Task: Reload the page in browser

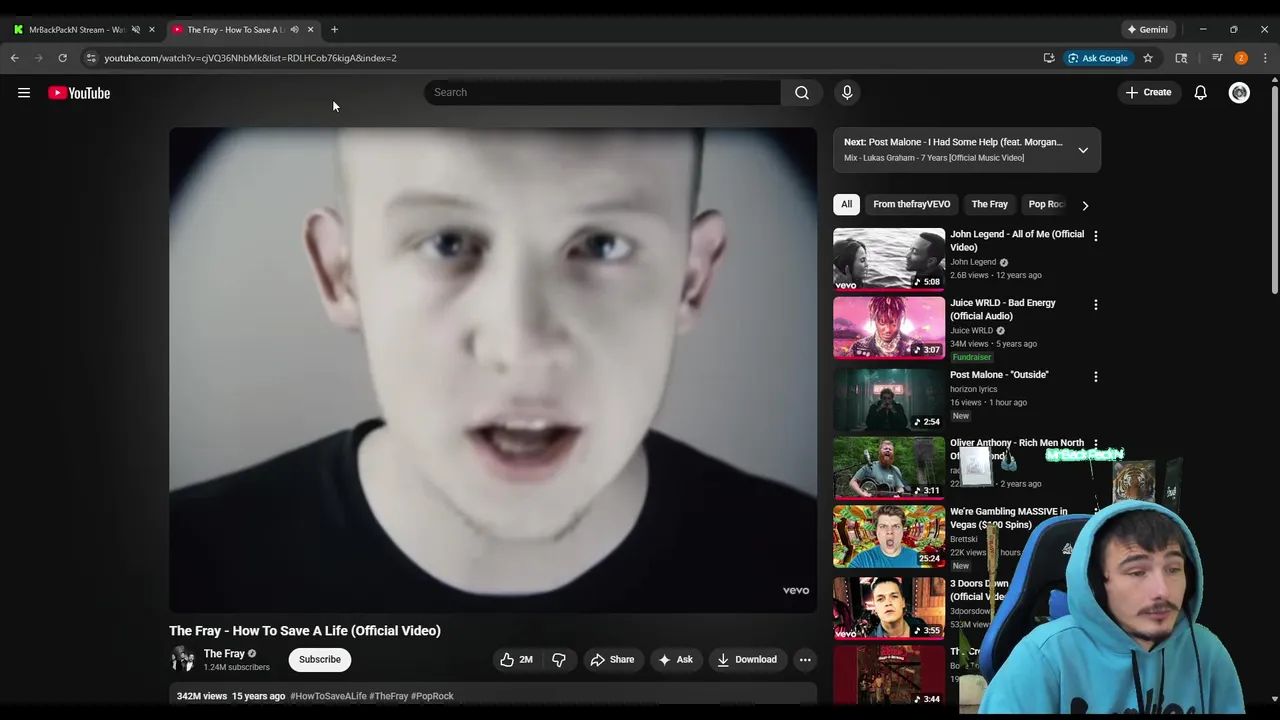Action: (x=62, y=58)
